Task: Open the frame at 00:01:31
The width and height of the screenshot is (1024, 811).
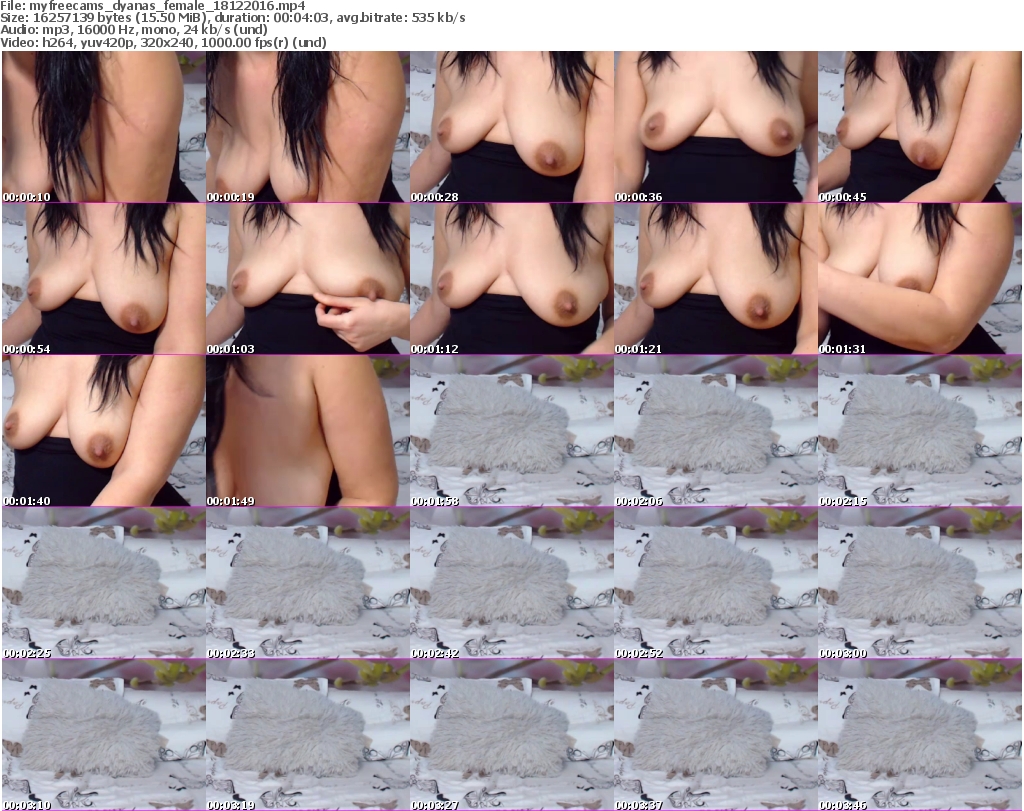Action: [x=920, y=279]
